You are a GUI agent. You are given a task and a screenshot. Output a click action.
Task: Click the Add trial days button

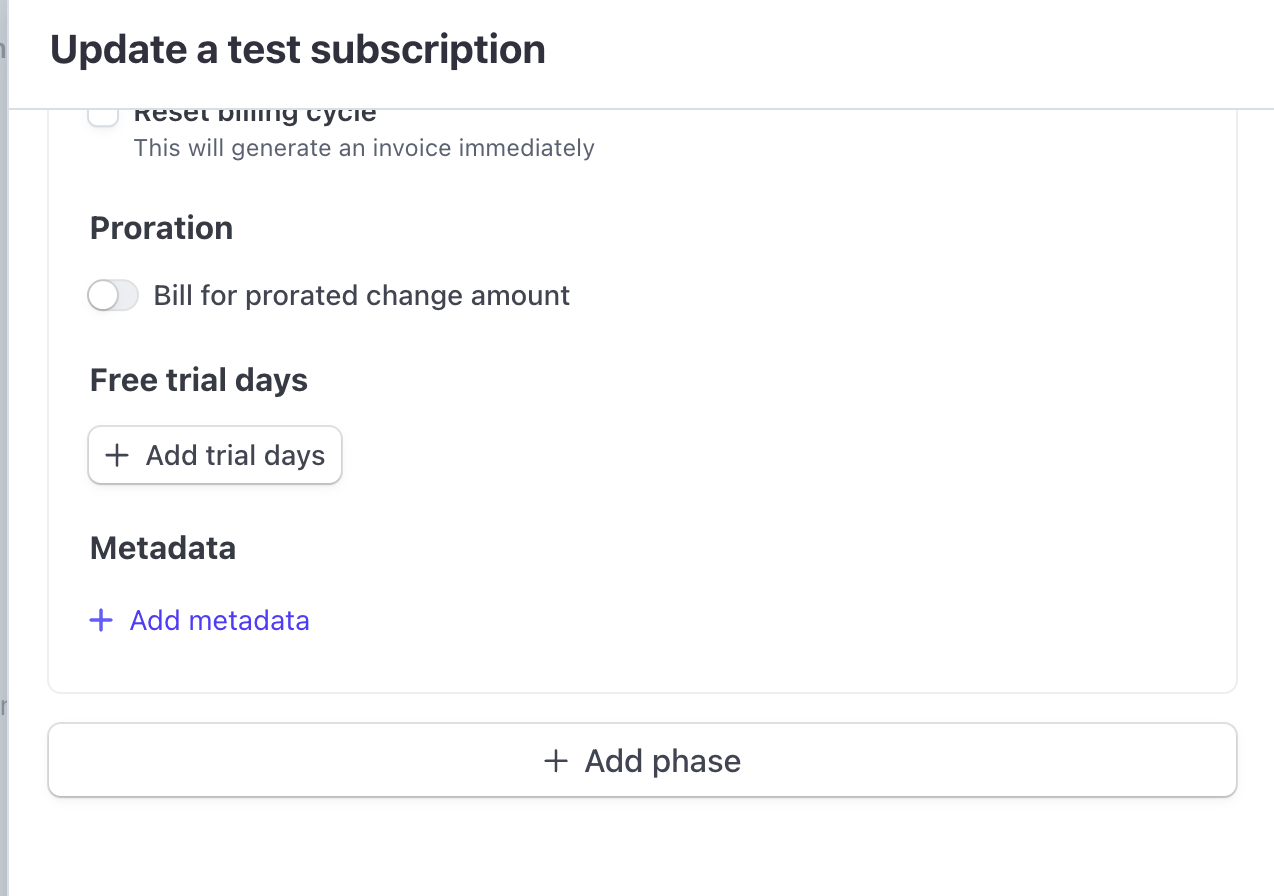click(215, 456)
